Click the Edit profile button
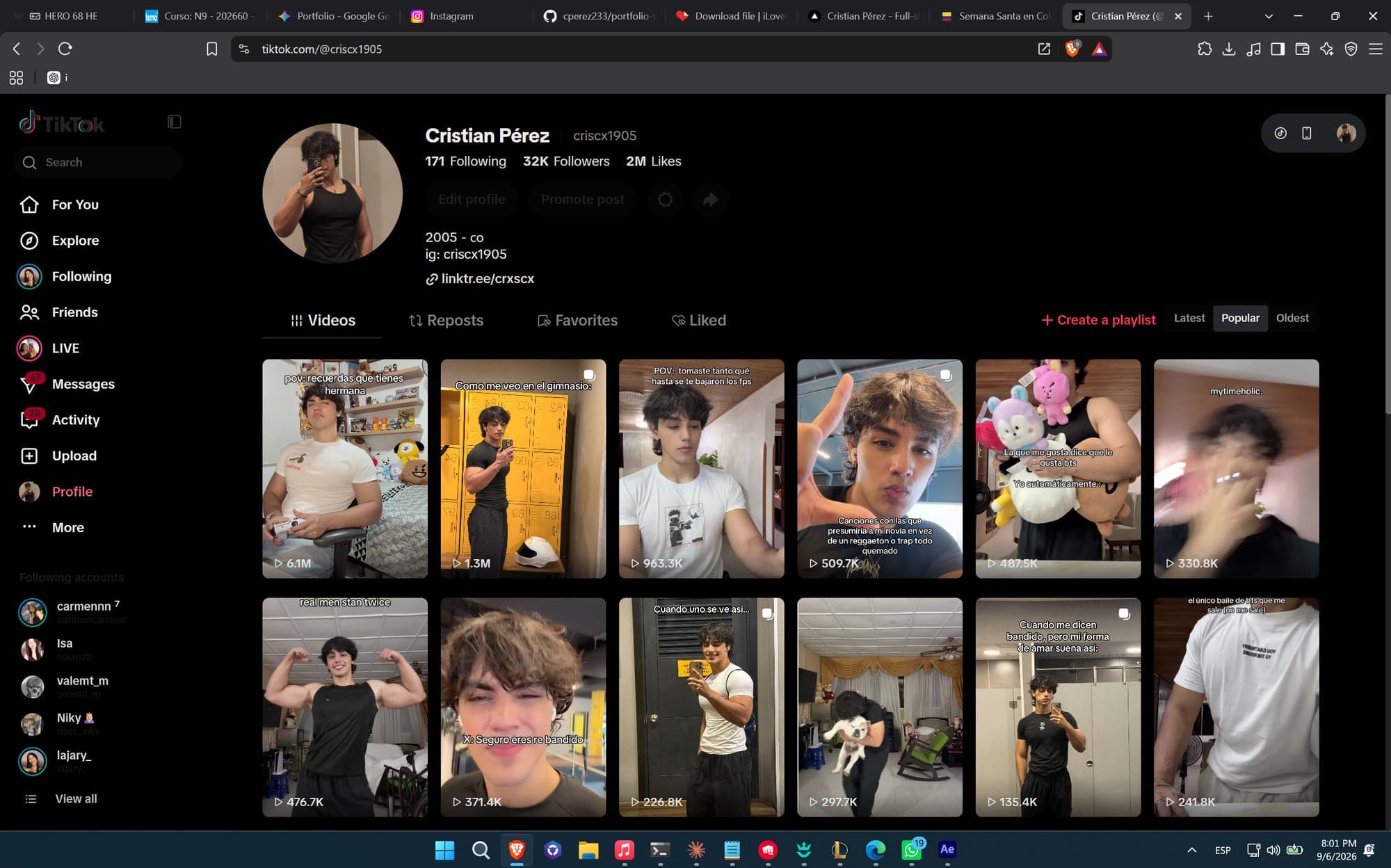This screenshot has width=1391, height=868. tap(472, 200)
